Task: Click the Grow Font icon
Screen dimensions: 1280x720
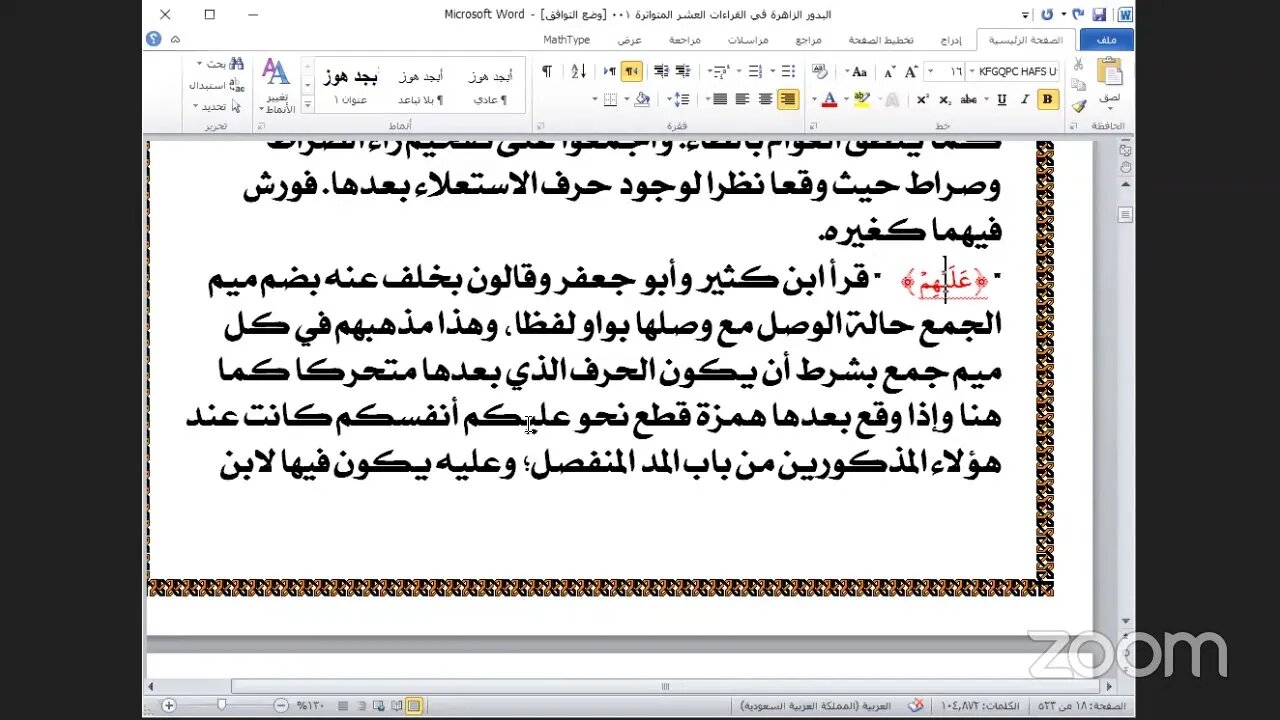Action: pos(911,72)
